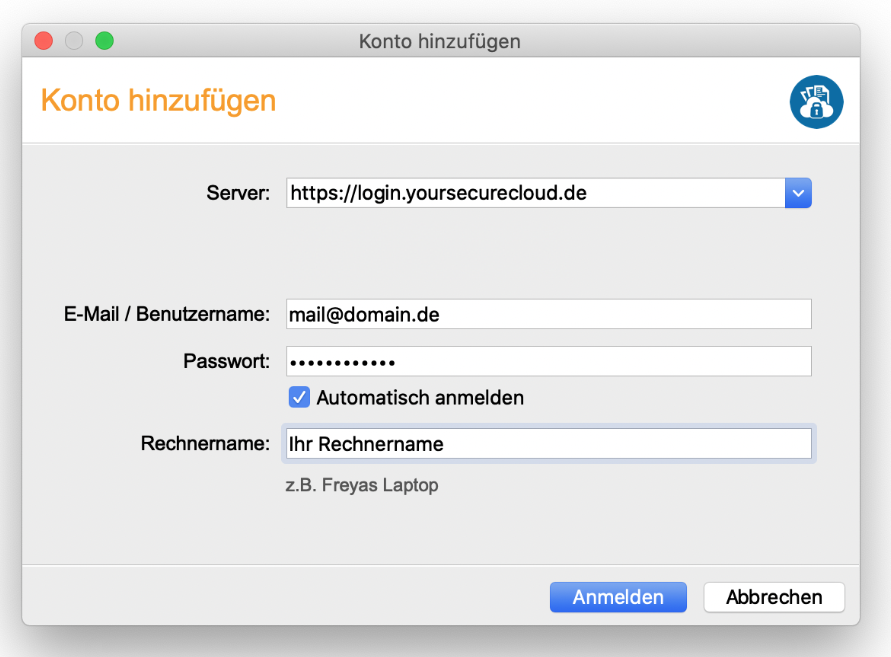Toggle the Automatisch anmelden checkbox
Image resolution: width=891 pixels, height=657 pixels.
pos(299,397)
